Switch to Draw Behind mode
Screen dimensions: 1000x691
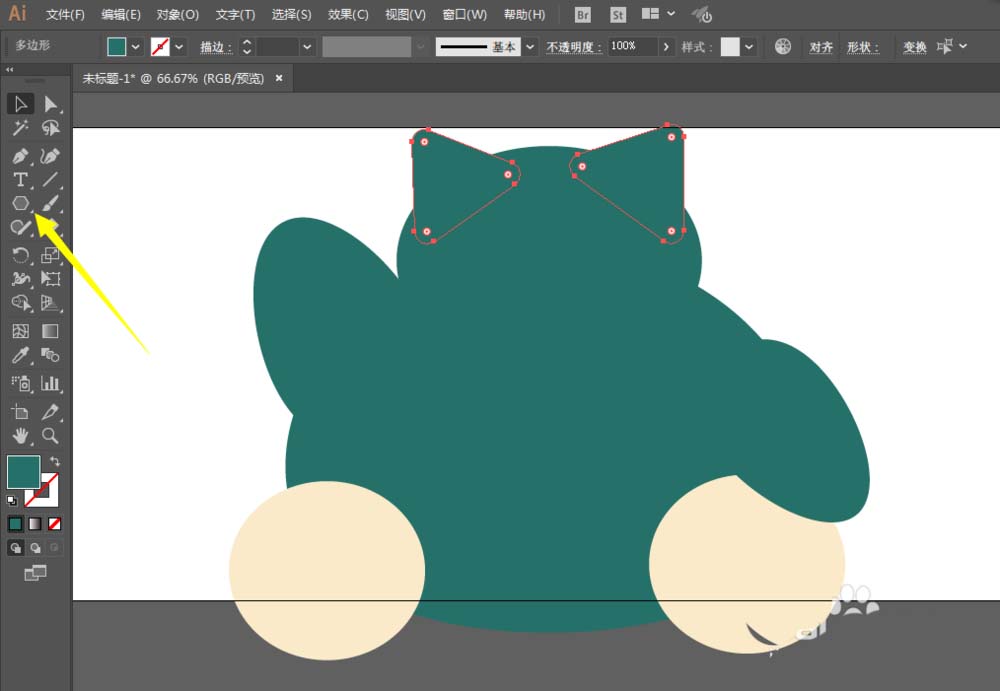point(35,547)
